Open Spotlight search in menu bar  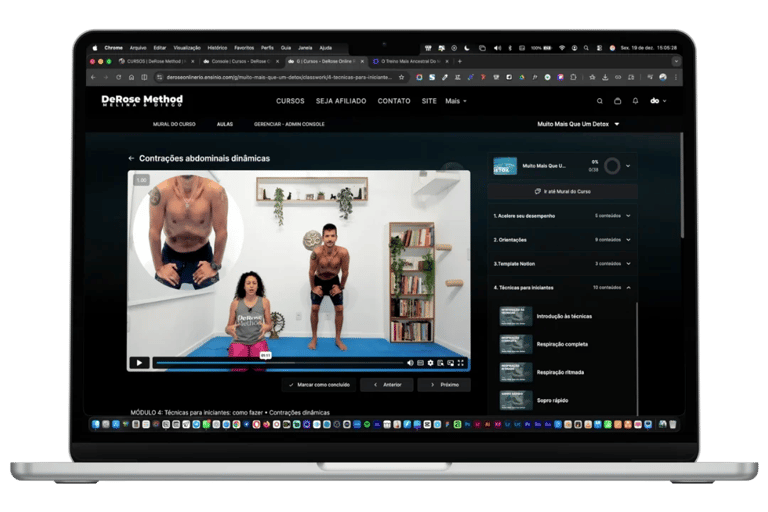tap(586, 48)
